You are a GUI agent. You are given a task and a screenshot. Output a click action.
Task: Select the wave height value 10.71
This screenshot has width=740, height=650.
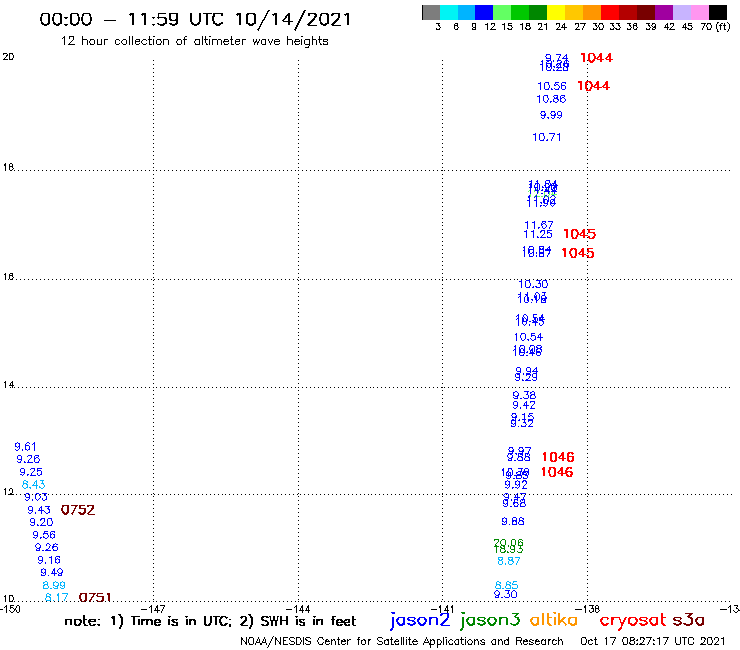point(547,137)
